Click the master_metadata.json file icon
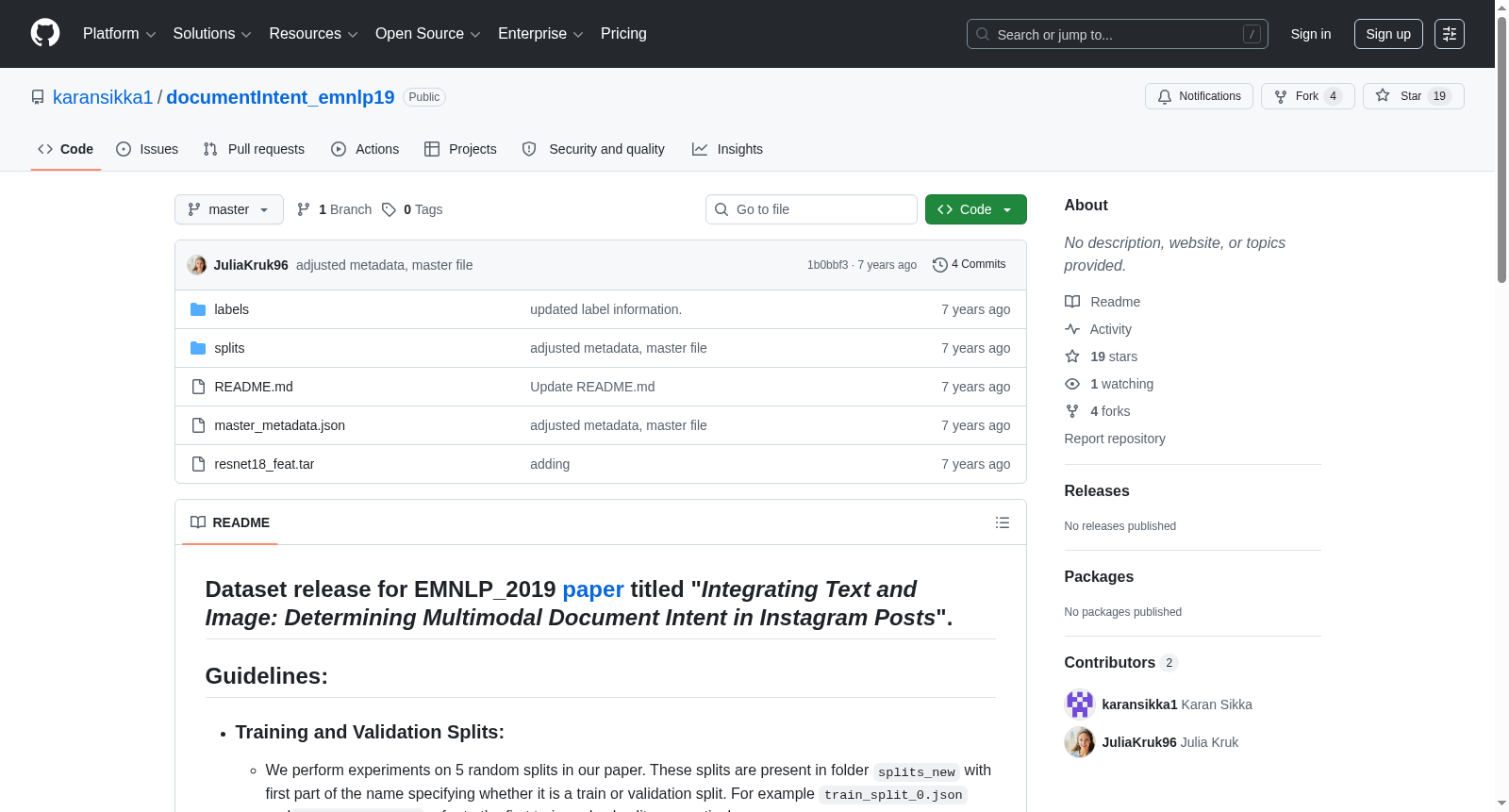The image size is (1509, 812). (x=198, y=425)
